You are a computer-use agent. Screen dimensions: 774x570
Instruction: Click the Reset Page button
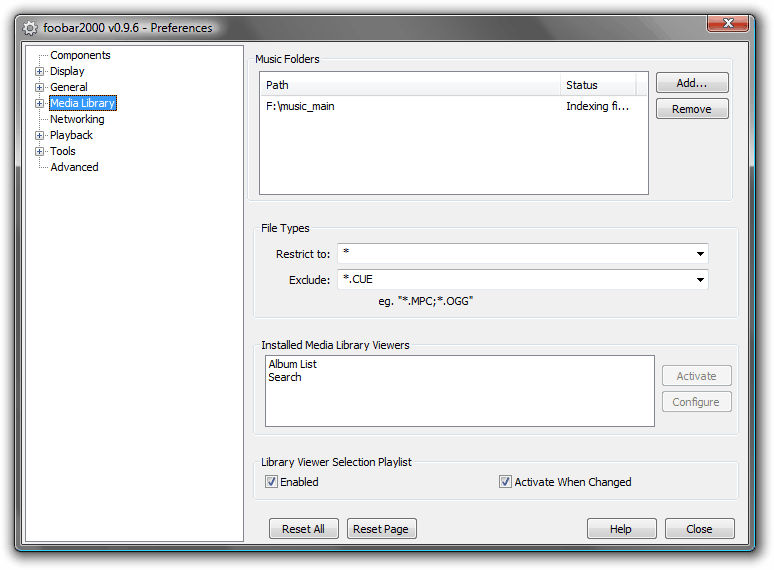point(381,529)
